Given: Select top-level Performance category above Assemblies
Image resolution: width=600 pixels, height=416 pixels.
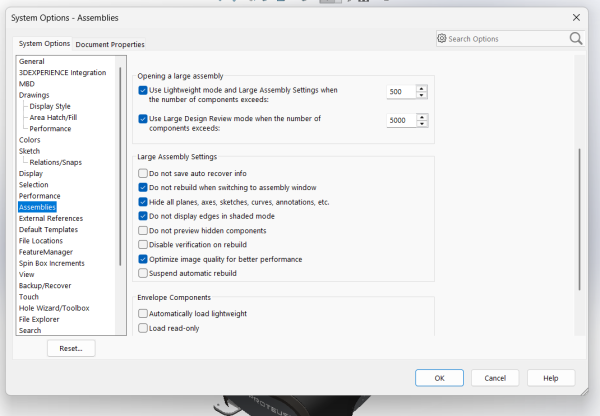Looking at the screenshot, I should tap(40, 196).
